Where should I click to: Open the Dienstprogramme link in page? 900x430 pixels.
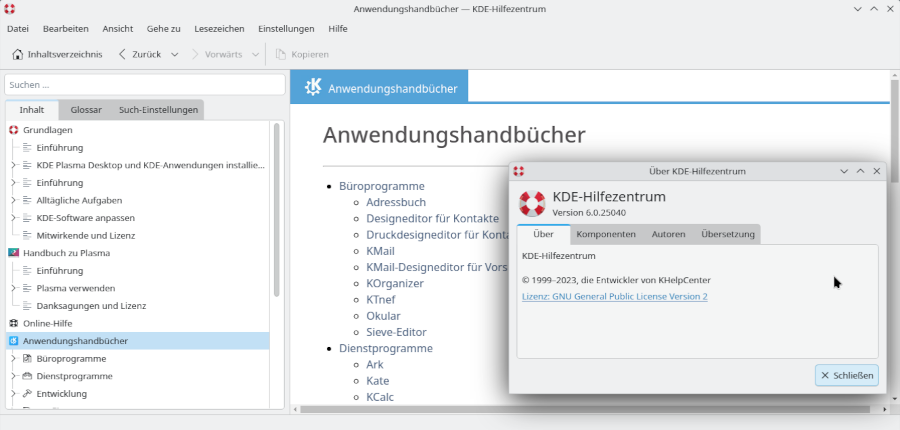[x=386, y=348]
